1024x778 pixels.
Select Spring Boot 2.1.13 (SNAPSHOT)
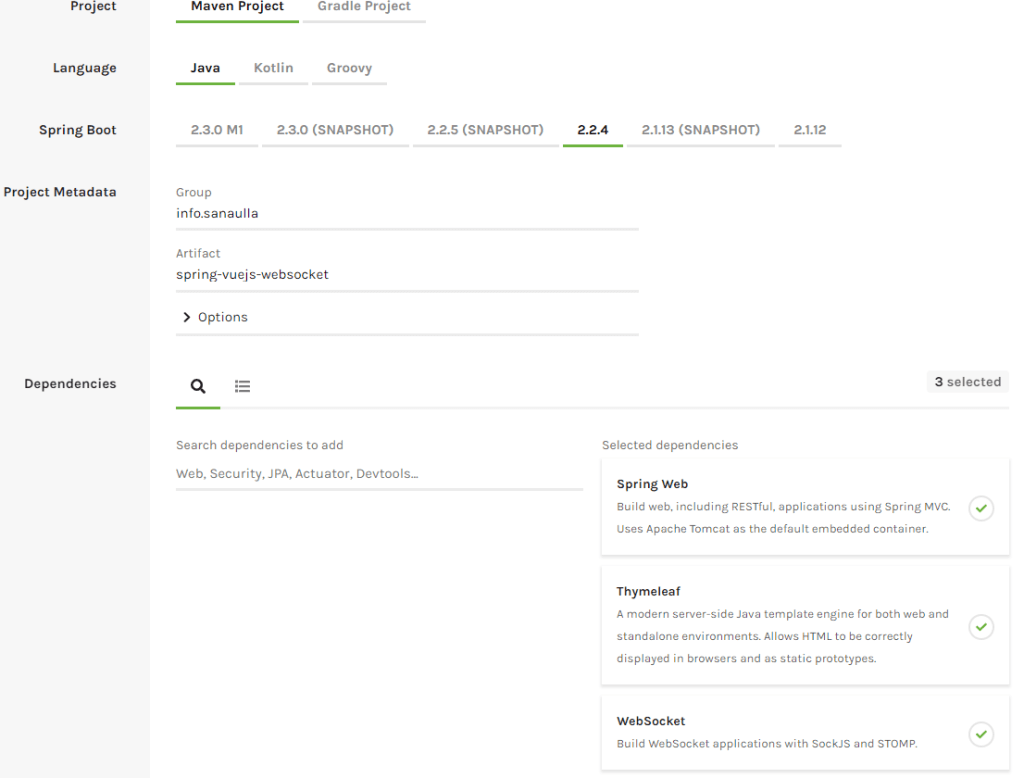coord(701,130)
